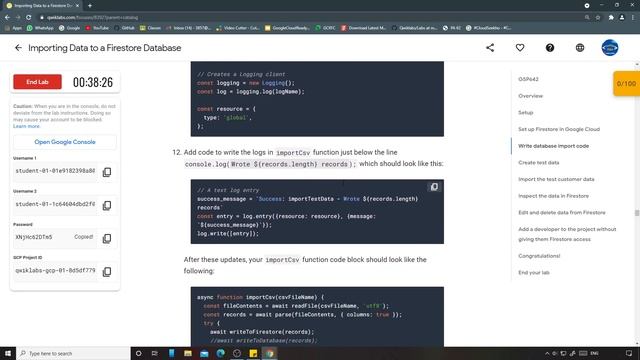
Task: Click Open Google Console
Action: (x=65, y=142)
